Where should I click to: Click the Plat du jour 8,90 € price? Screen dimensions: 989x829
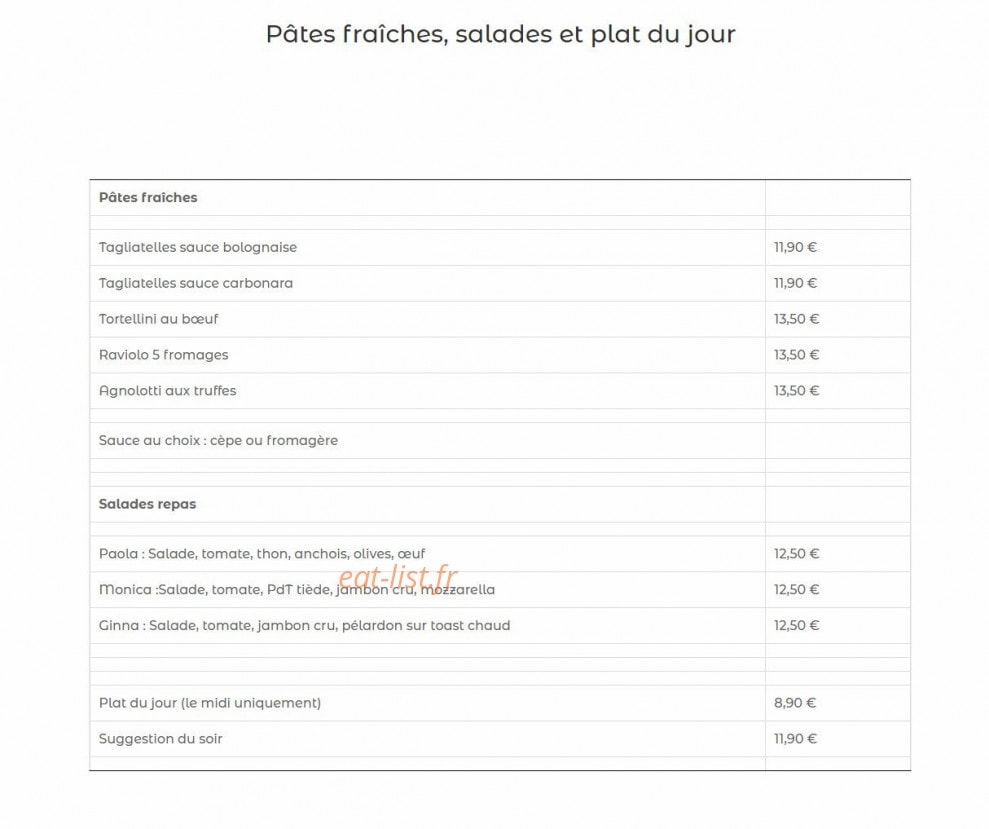click(x=795, y=703)
